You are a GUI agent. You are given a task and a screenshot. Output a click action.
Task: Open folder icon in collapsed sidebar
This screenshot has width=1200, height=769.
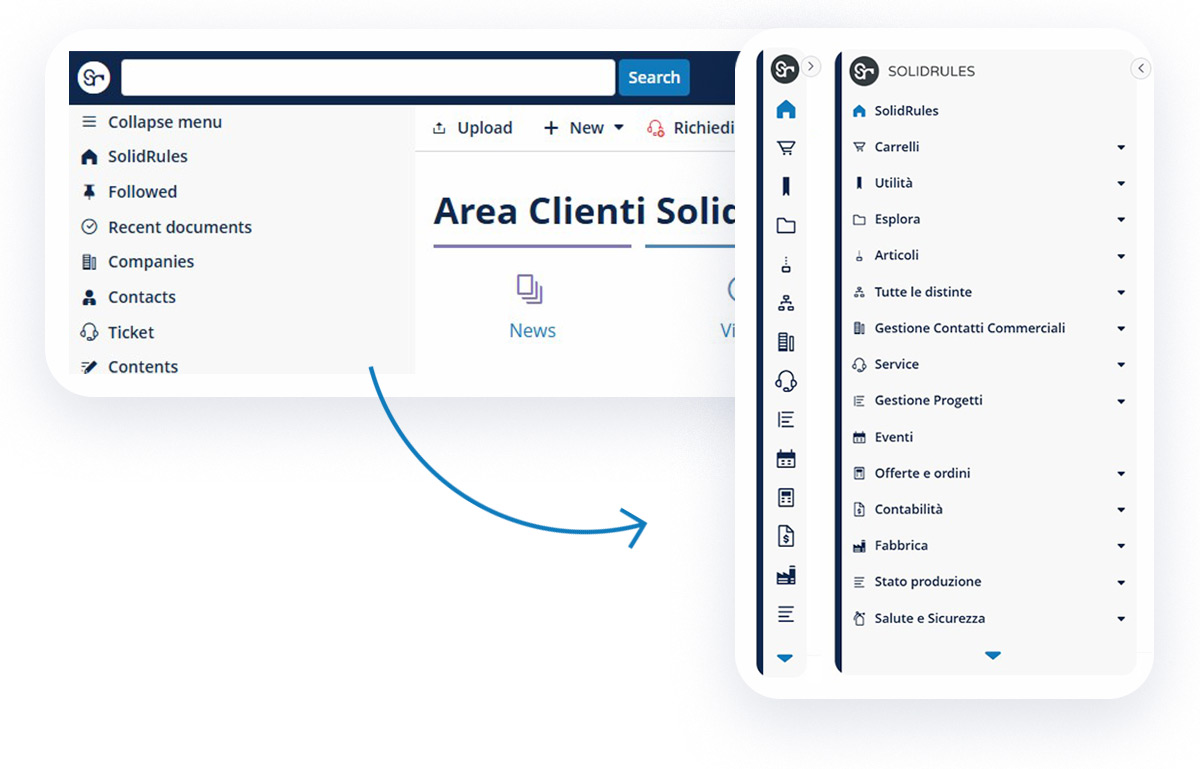[x=786, y=226]
